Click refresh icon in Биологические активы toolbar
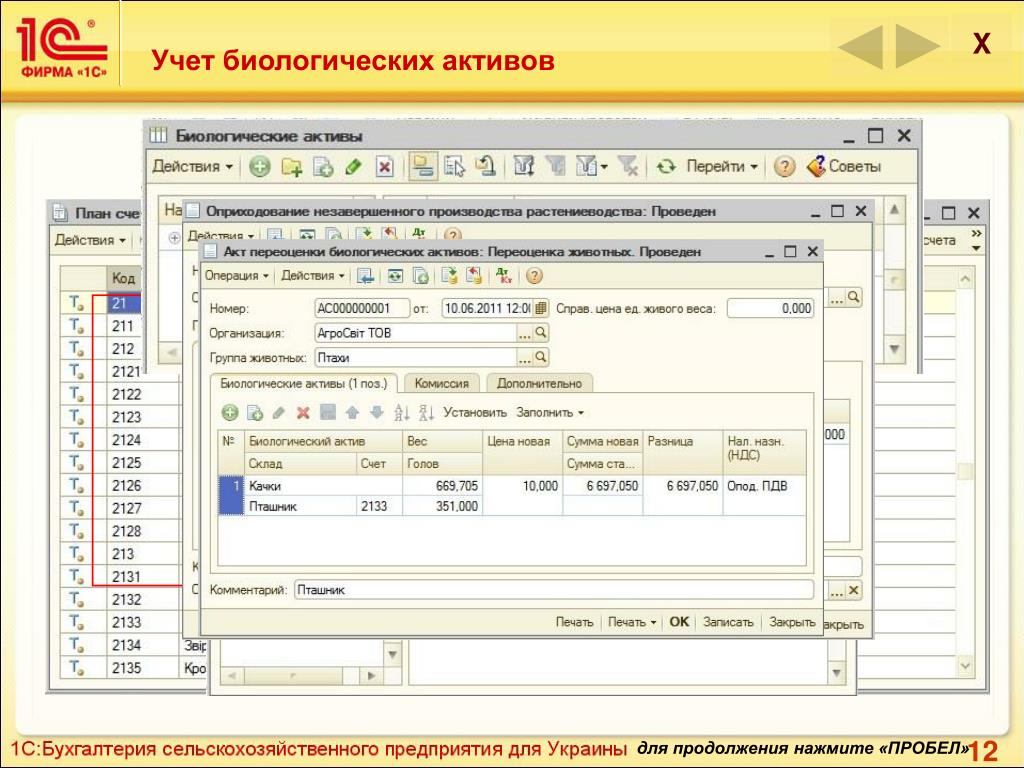The width and height of the screenshot is (1024, 768). click(x=666, y=167)
